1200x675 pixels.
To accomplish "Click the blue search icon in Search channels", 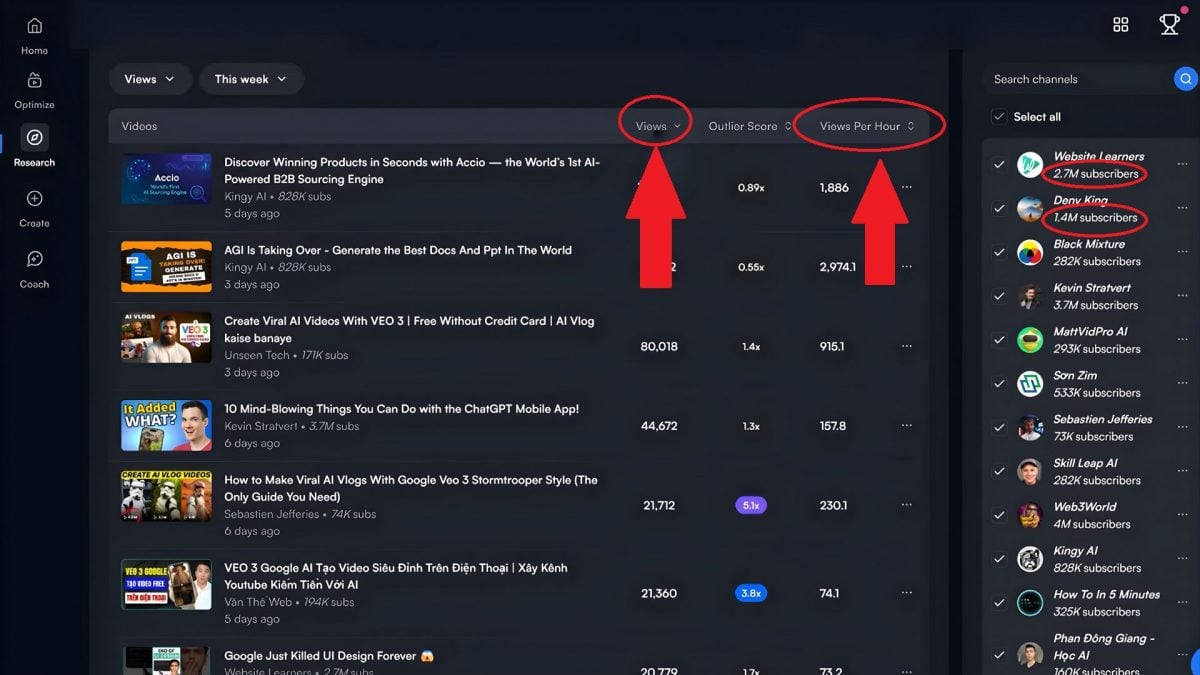I will click(1185, 78).
